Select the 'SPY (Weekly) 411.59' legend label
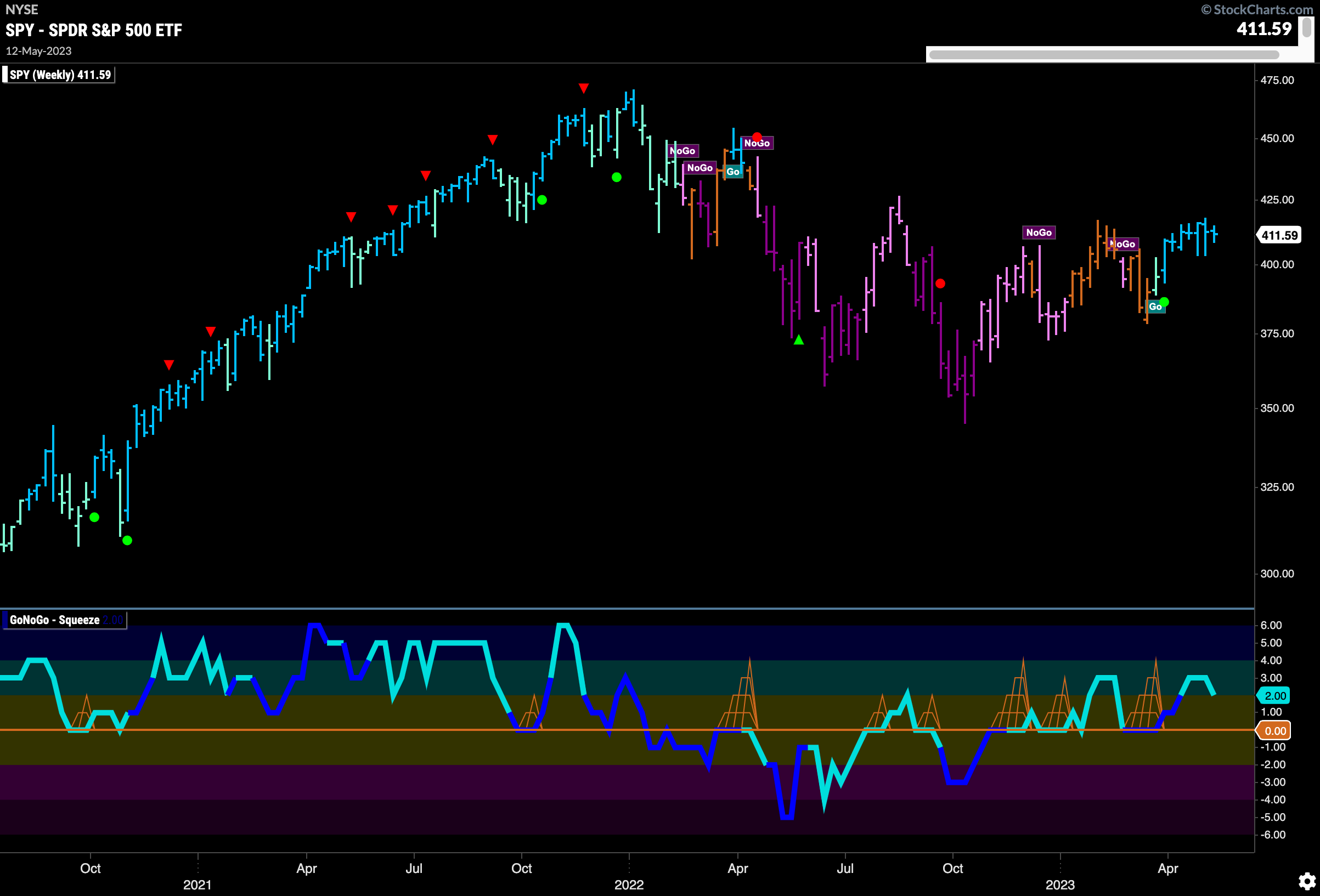1320x896 pixels. [59, 75]
